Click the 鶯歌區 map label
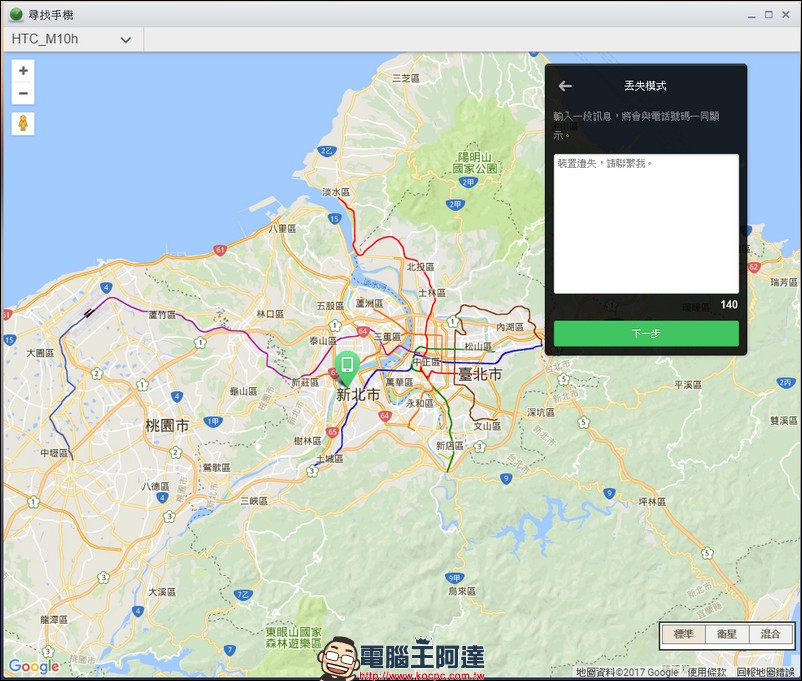This screenshot has height=681, width=802. tap(216, 468)
